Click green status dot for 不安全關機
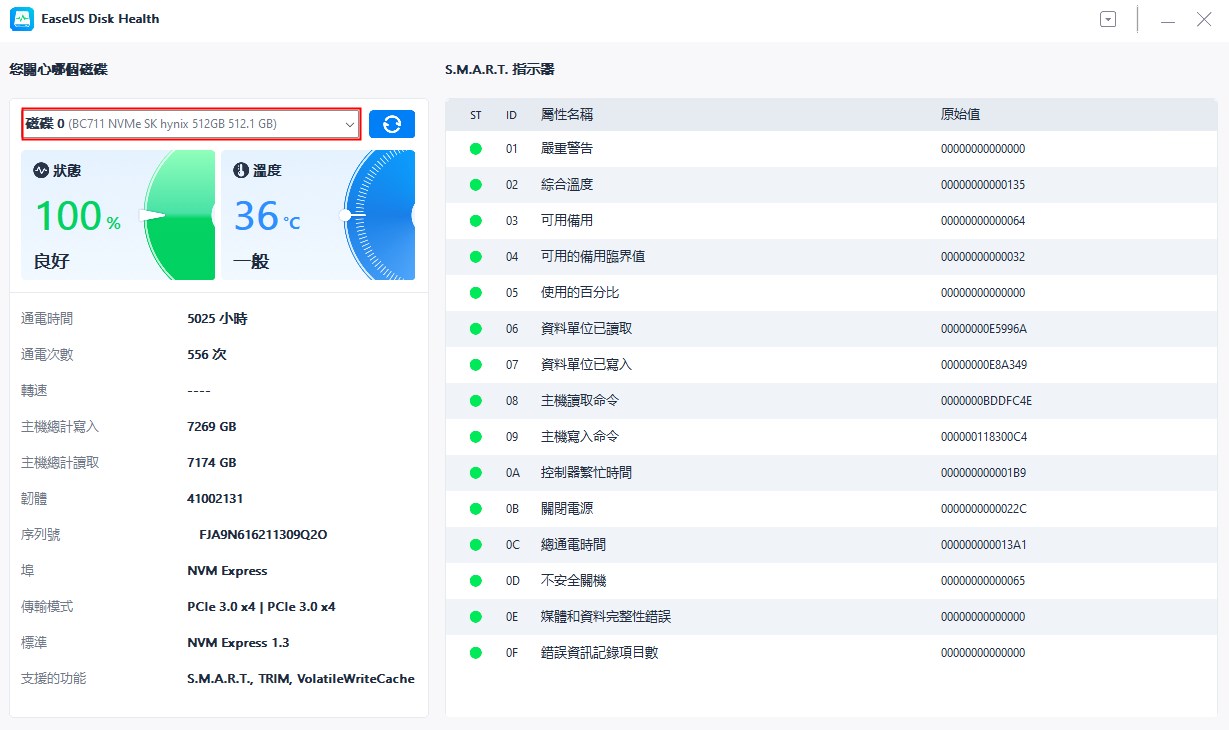 coord(476,581)
